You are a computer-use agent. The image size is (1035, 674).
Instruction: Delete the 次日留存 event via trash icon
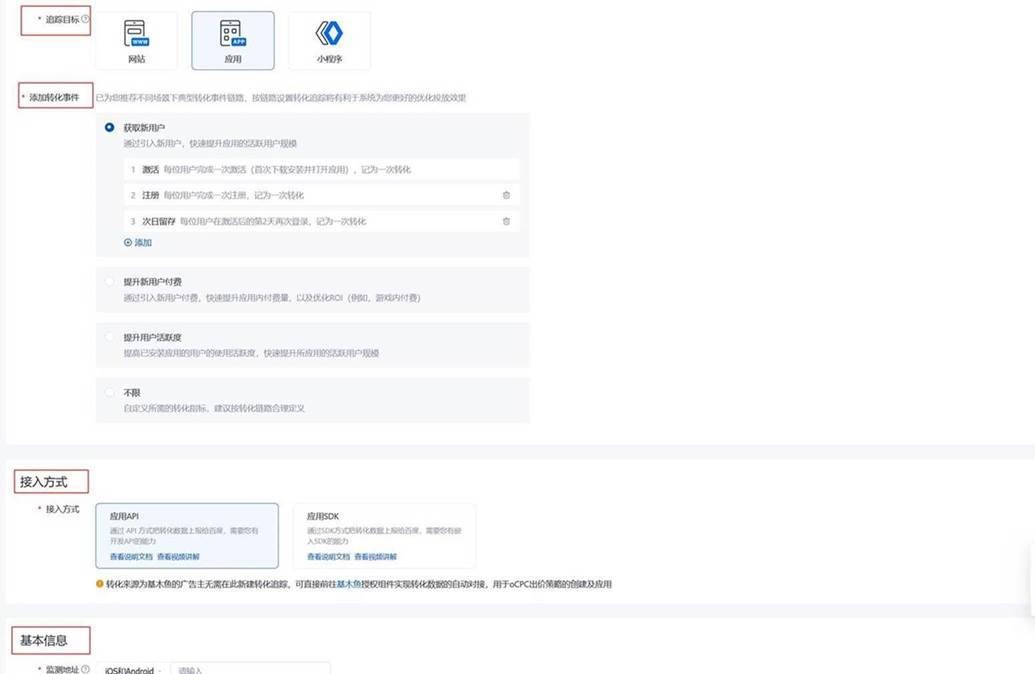(506, 221)
